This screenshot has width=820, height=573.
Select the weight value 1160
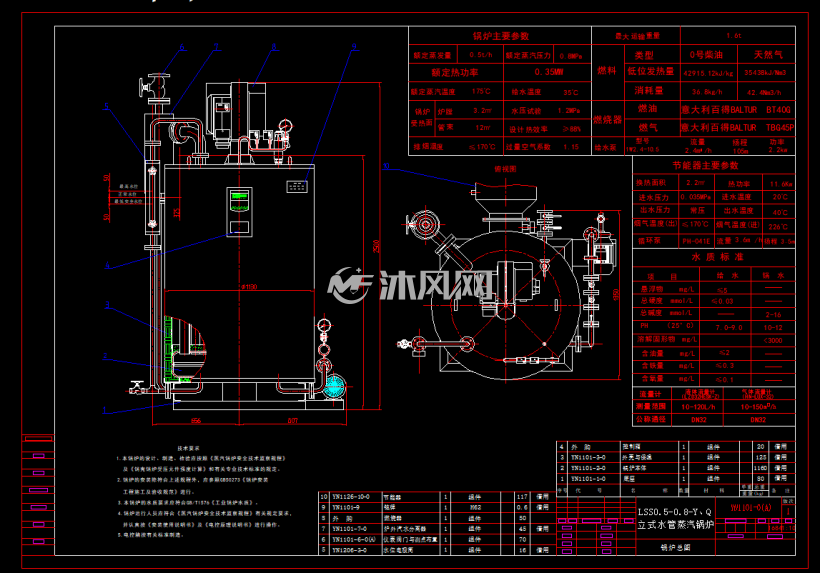tap(760, 468)
